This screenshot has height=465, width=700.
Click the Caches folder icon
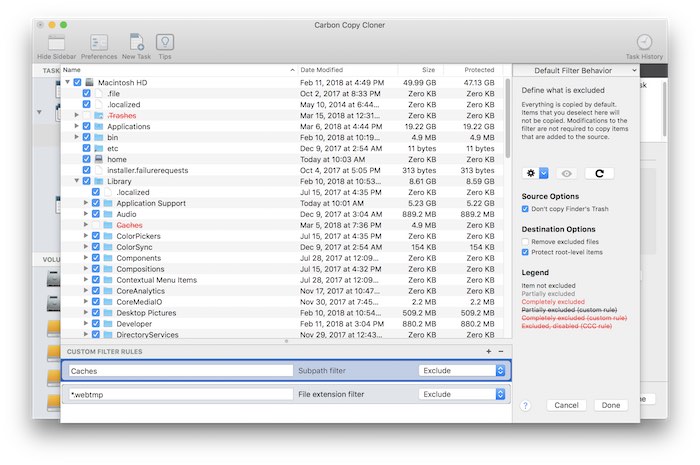pos(108,225)
